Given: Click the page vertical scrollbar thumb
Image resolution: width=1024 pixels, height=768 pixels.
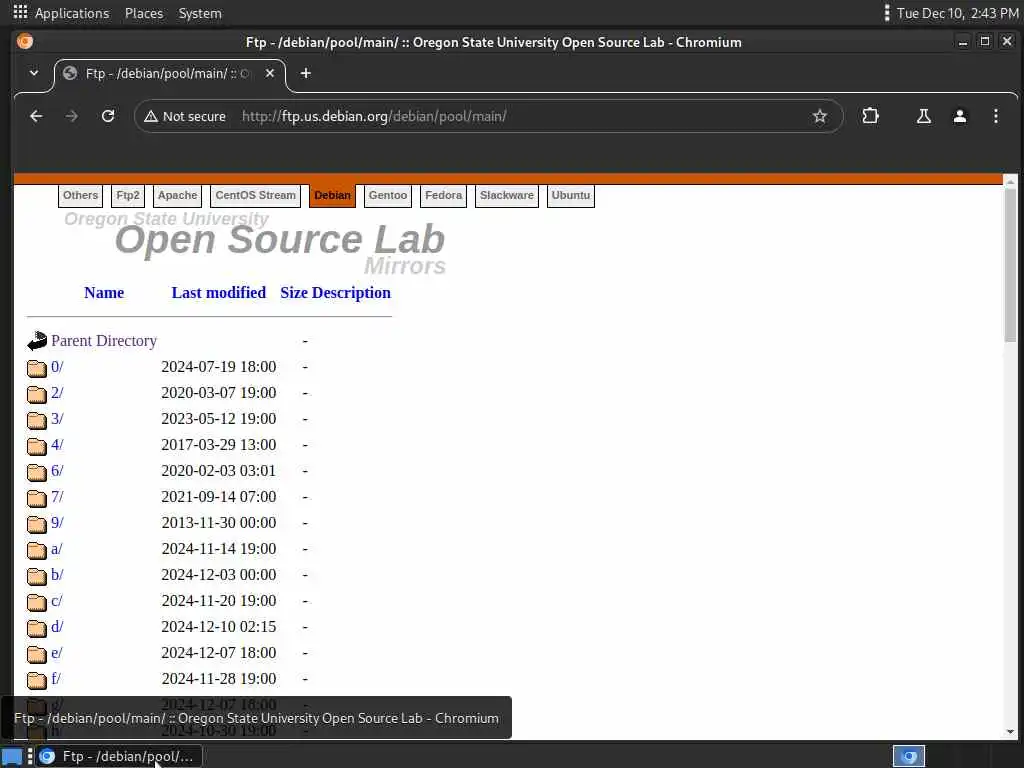Looking at the screenshot, I should [x=1010, y=264].
